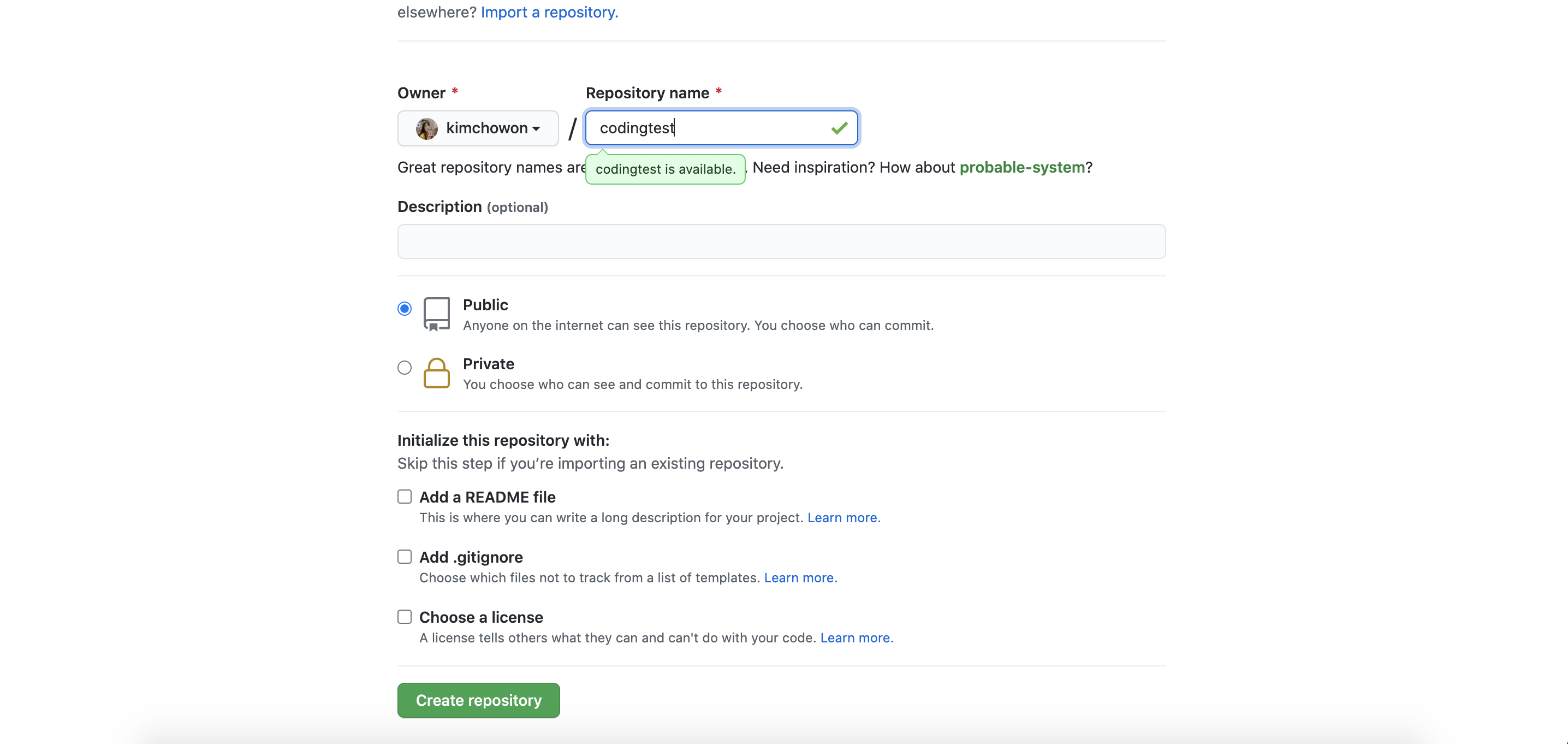The image size is (1568, 744).
Task: Tick the Choose a license checkbox
Action: point(404,617)
